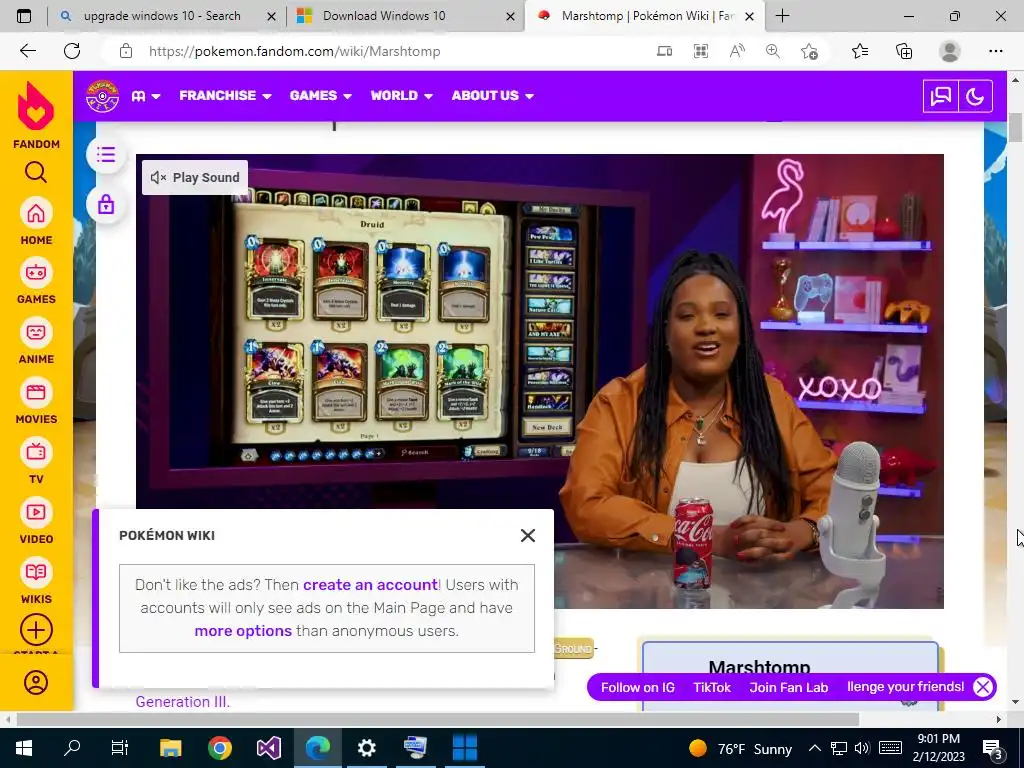The image size is (1024, 768).
Task: Click the Pokémon Wiki logo
Action: (x=103, y=96)
